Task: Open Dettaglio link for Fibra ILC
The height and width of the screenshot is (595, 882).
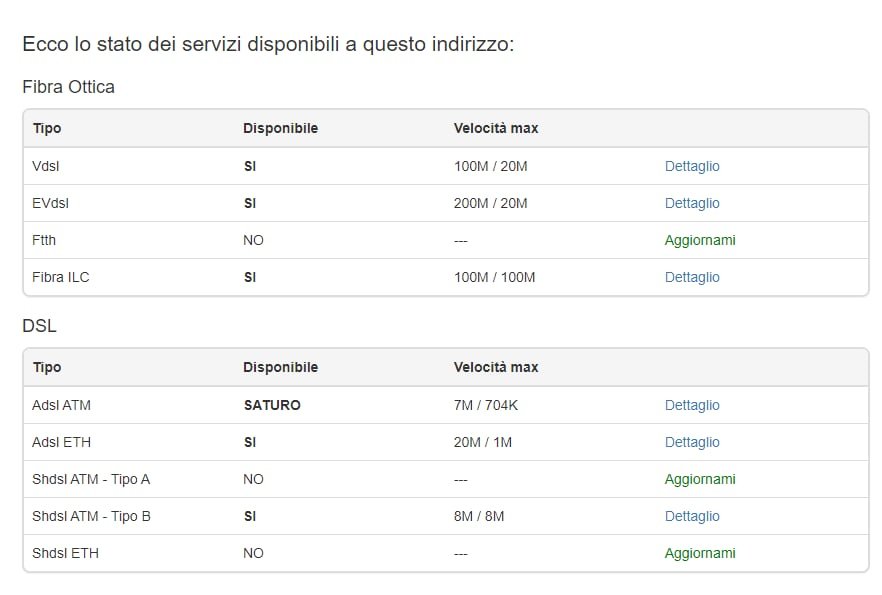Action: coord(692,277)
